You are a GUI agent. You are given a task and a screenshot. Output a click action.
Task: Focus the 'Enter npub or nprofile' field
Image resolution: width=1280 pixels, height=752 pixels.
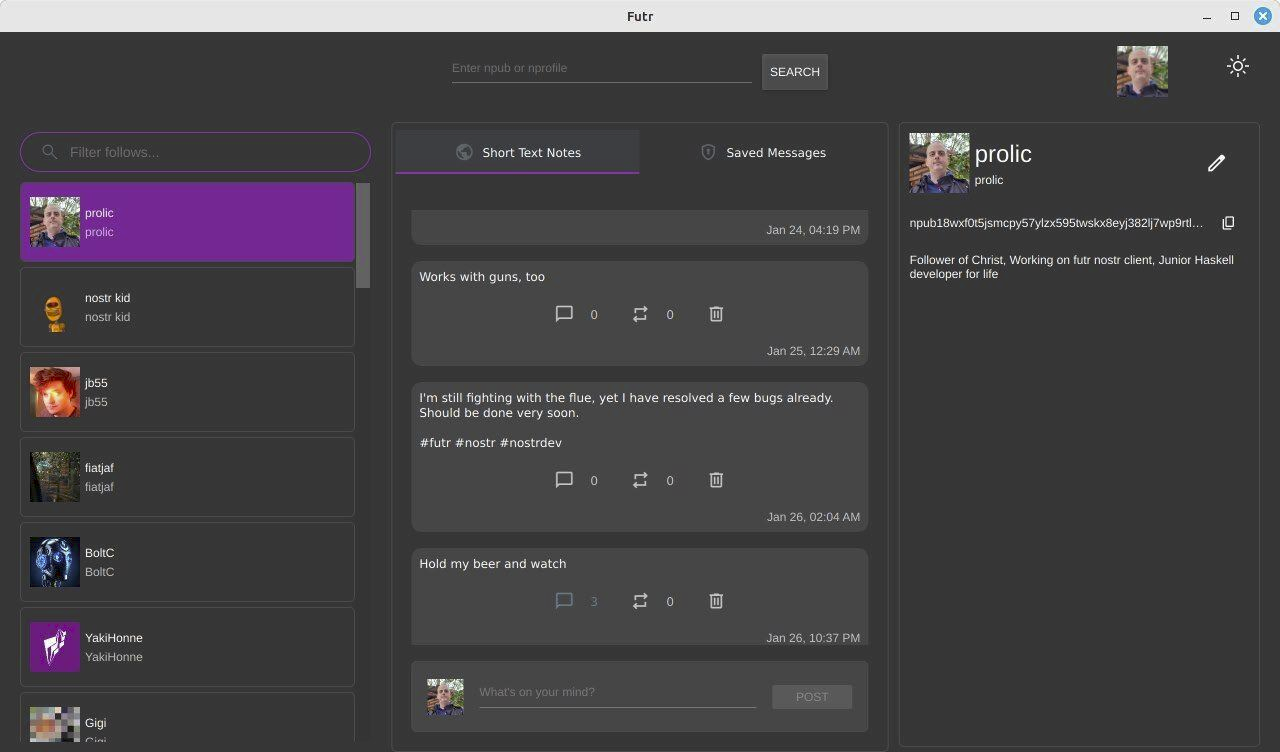pos(601,69)
